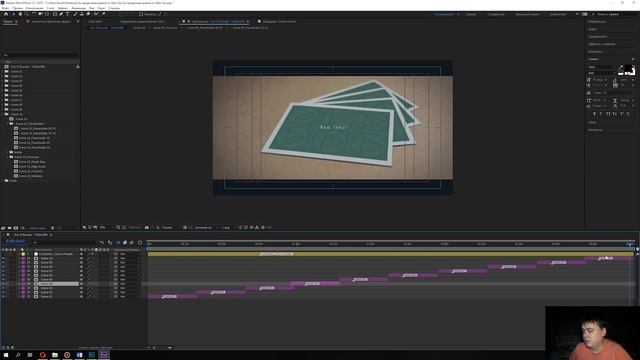Open the Эффект menu
Viewport: 640px width, 360px height.
pyautogui.click(x=62, y=8)
